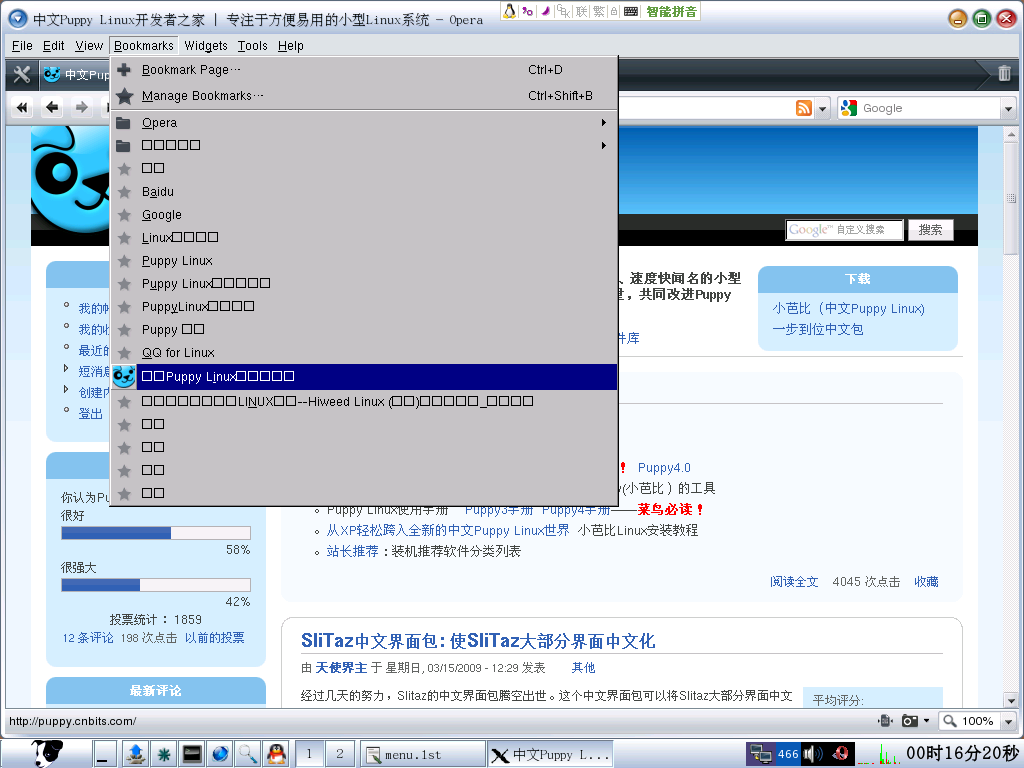Open the SliTaz中文界面包 article title
The height and width of the screenshot is (768, 1024).
coord(477,641)
